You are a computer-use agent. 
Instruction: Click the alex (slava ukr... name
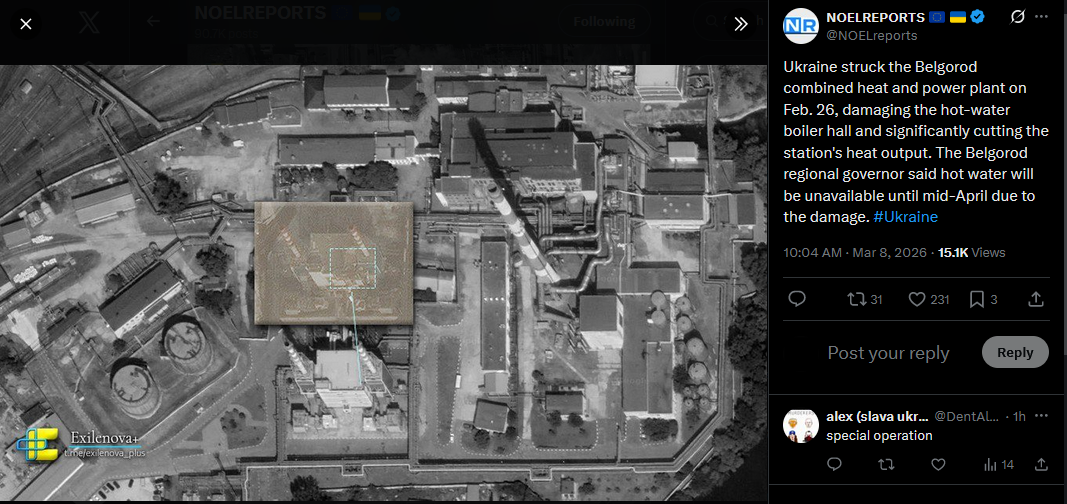[876, 416]
